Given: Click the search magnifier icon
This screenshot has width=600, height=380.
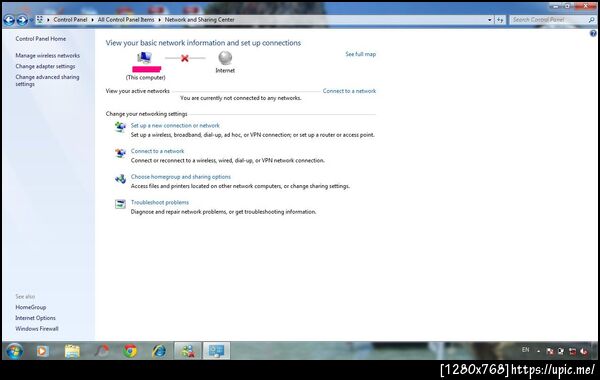Looking at the screenshot, I should tap(591, 20).
